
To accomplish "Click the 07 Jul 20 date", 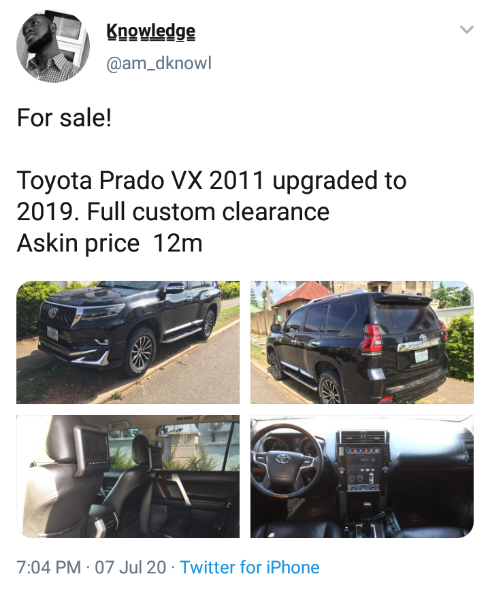I will click(130, 567).
